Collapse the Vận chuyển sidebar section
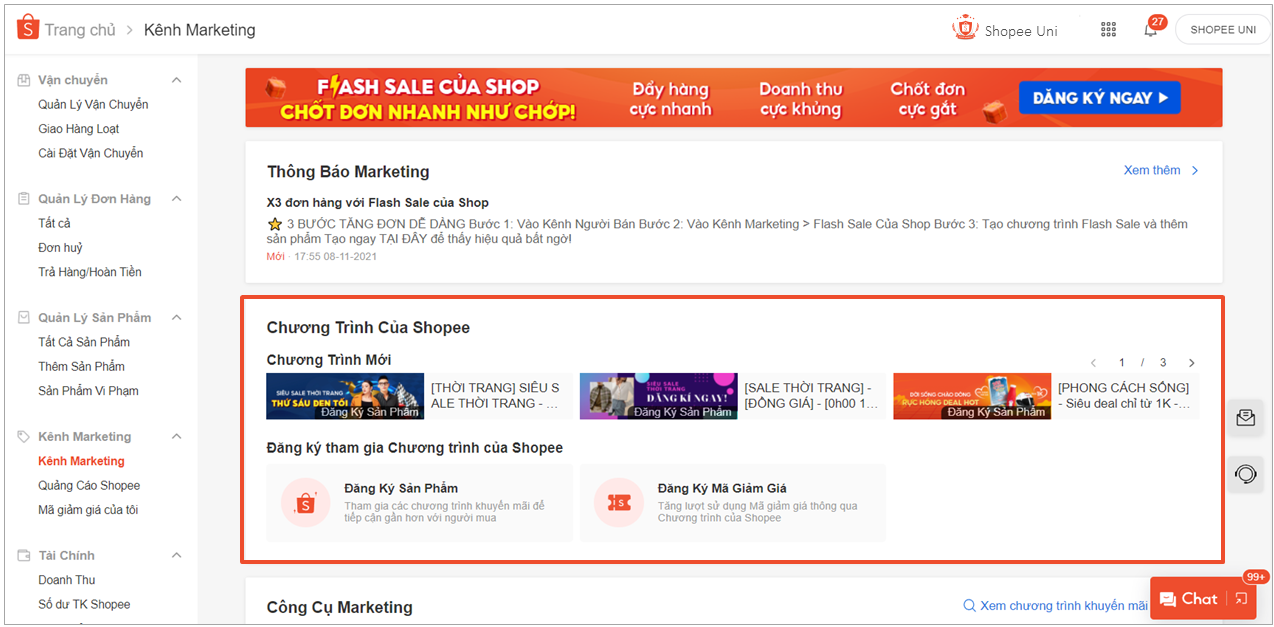1274x627 pixels. click(177, 80)
